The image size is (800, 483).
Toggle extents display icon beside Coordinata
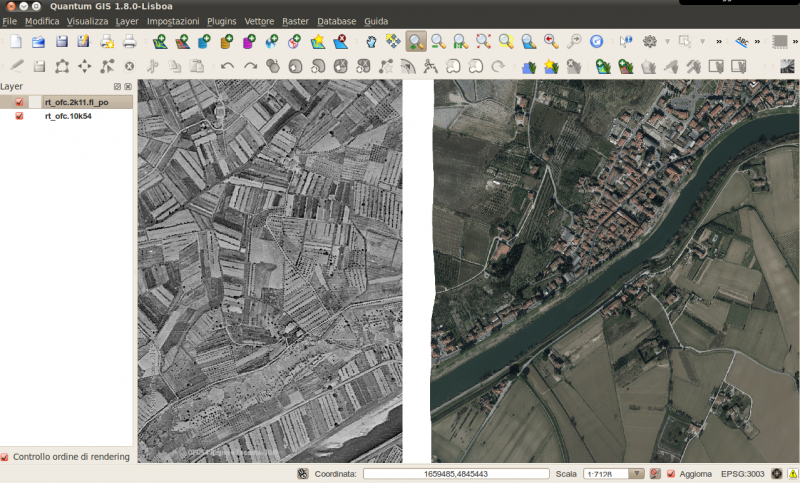[303, 474]
